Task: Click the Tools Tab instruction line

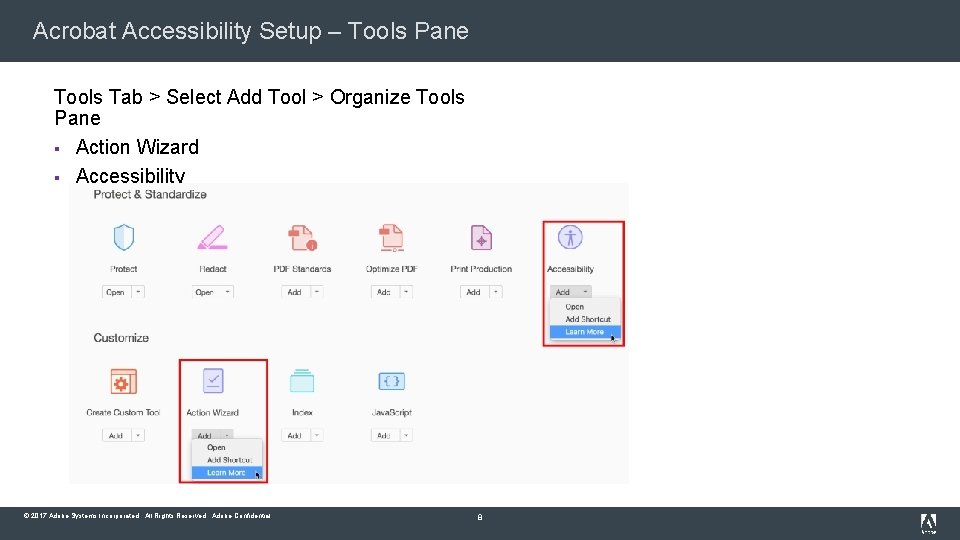Action: pyautogui.click(x=259, y=107)
